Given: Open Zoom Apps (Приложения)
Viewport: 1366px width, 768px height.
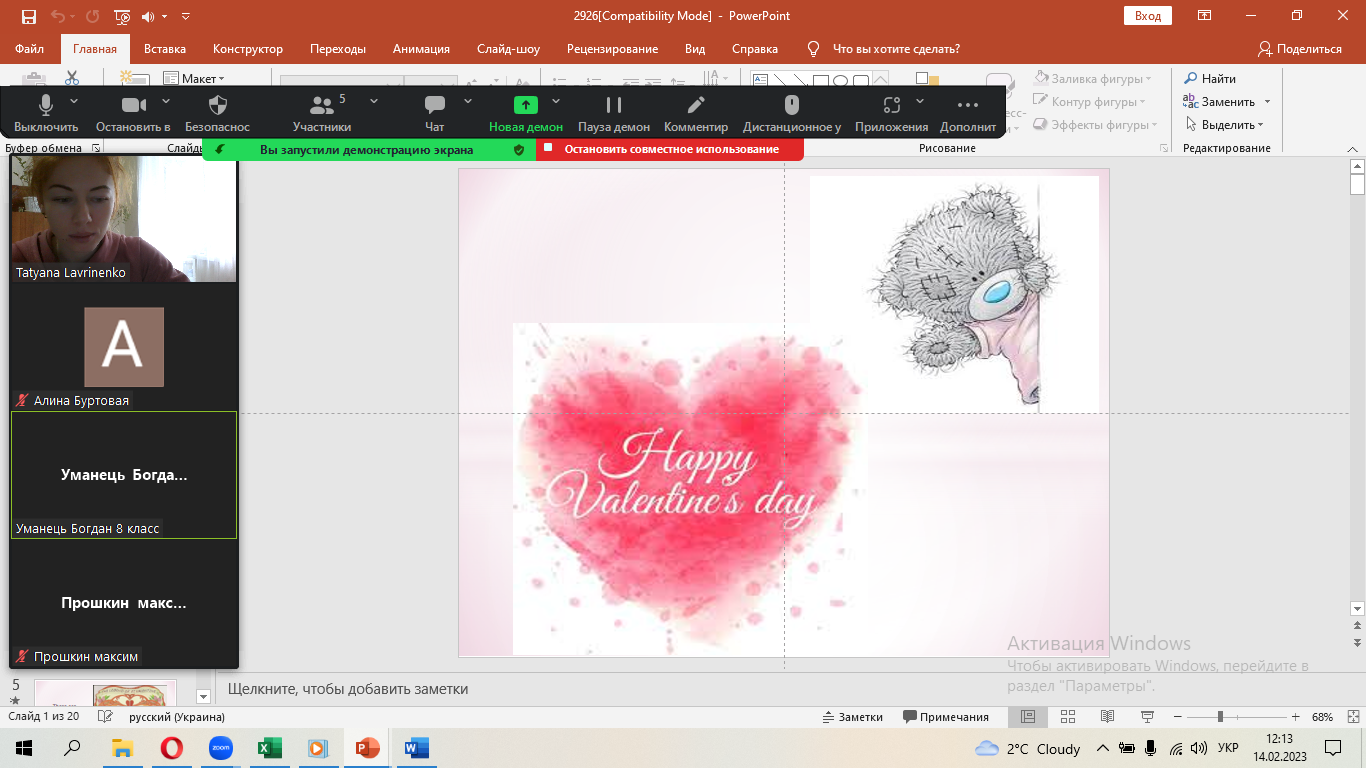Looking at the screenshot, I should (x=891, y=112).
